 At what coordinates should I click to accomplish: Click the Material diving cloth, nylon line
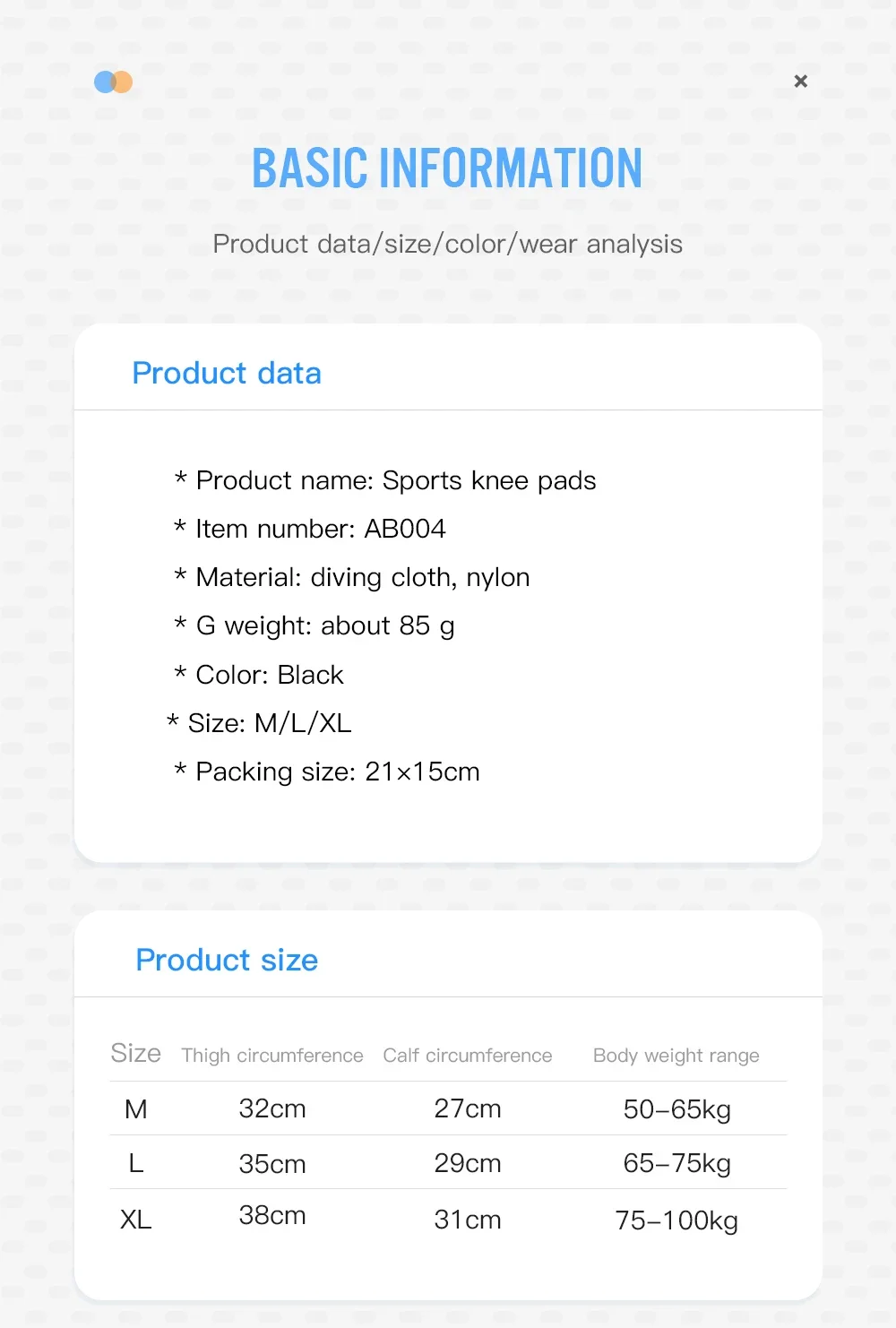(353, 577)
